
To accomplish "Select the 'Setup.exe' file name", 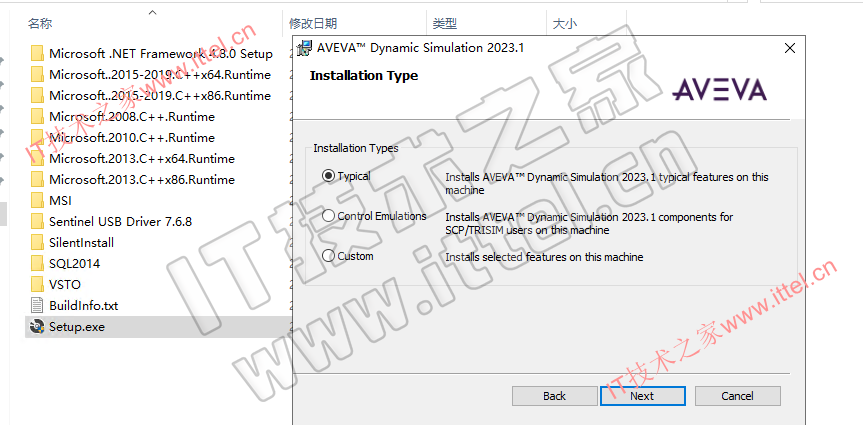I will click(x=77, y=327).
